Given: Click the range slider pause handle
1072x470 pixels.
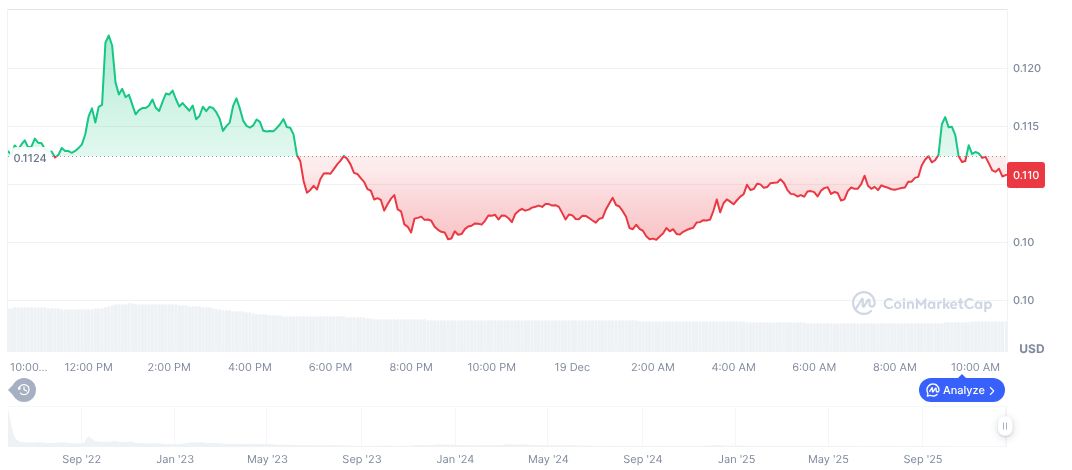Looking at the screenshot, I should [x=1005, y=426].
